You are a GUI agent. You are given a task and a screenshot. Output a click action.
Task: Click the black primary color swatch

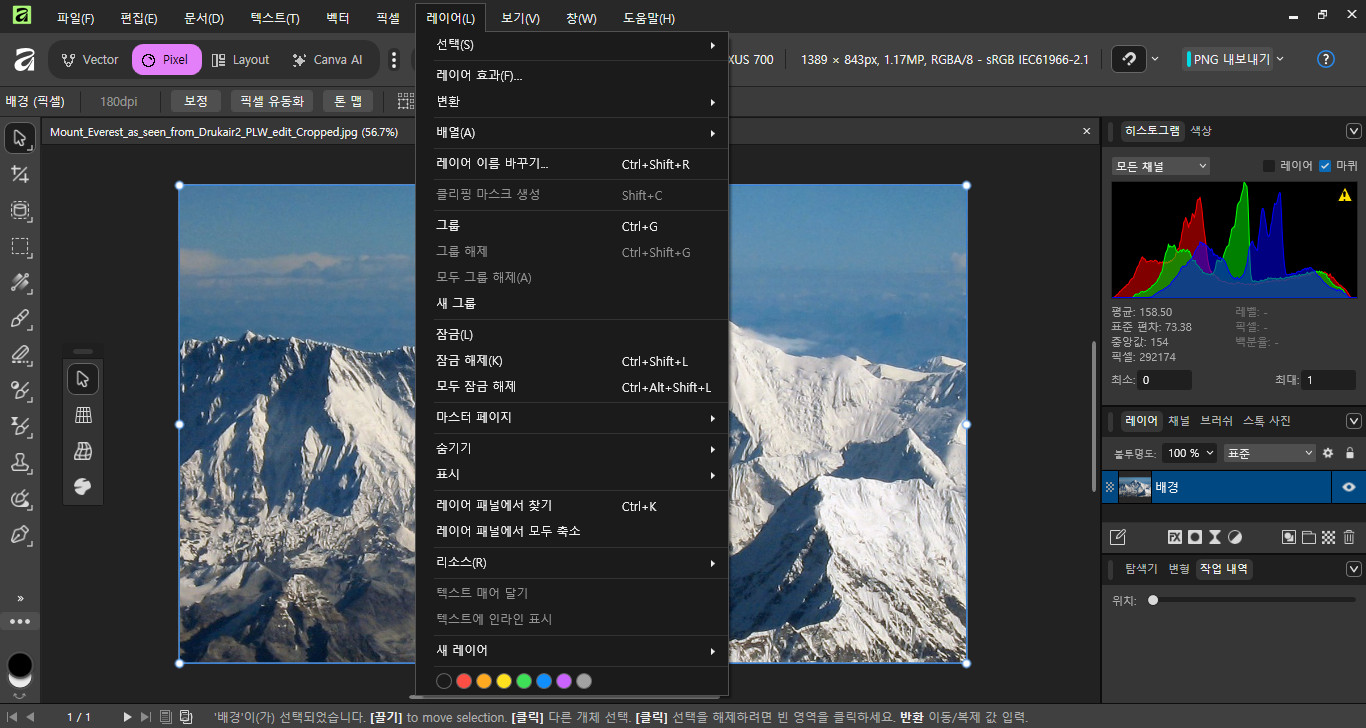(x=20, y=666)
